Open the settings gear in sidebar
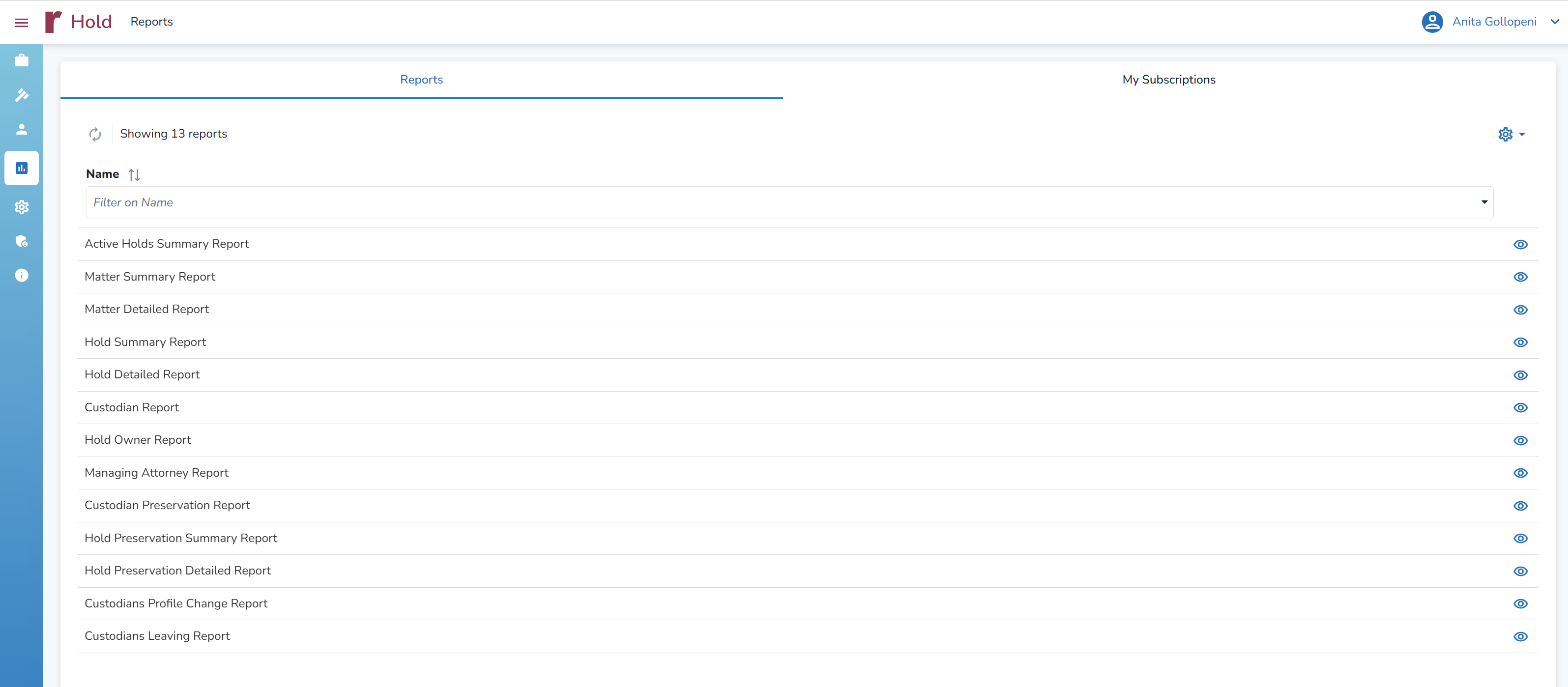 pos(21,207)
